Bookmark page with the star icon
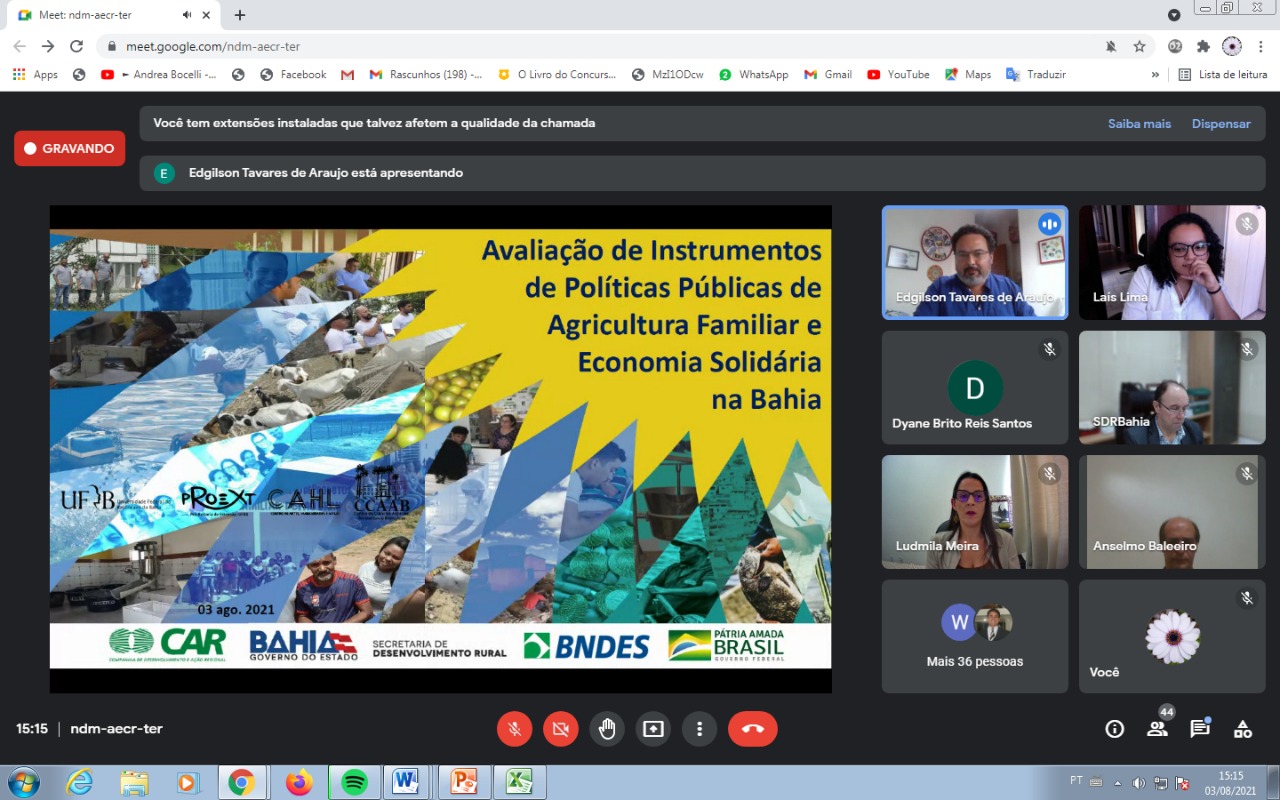The image size is (1280, 800). pyautogui.click(x=1139, y=46)
